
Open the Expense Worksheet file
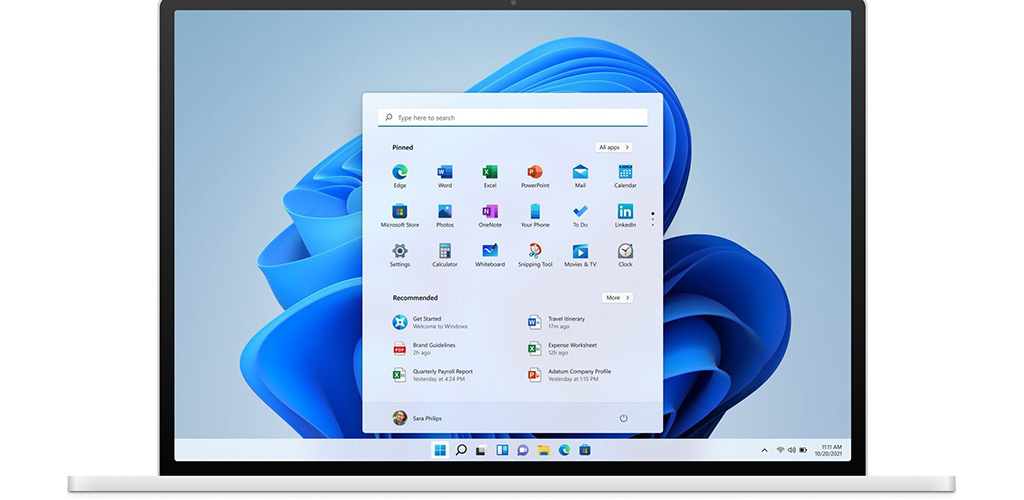pyautogui.click(x=562, y=349)
